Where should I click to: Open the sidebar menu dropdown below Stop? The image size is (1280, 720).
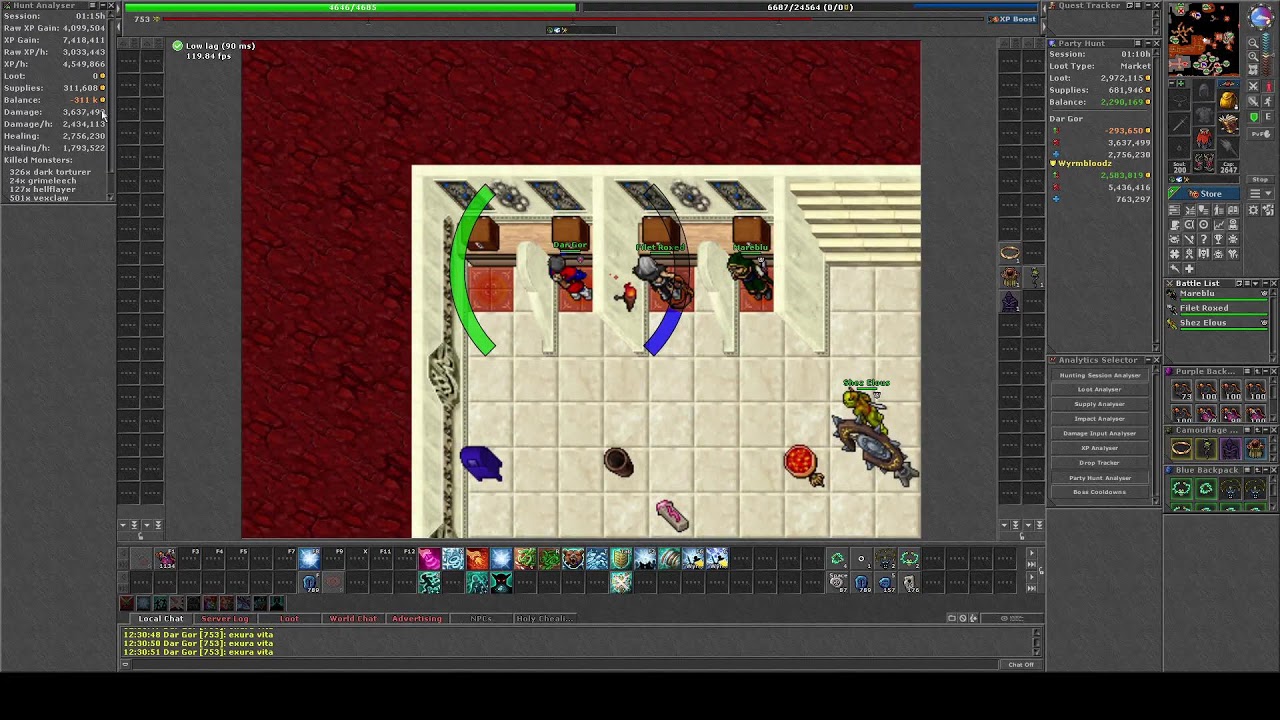(x=1260, y=192)
